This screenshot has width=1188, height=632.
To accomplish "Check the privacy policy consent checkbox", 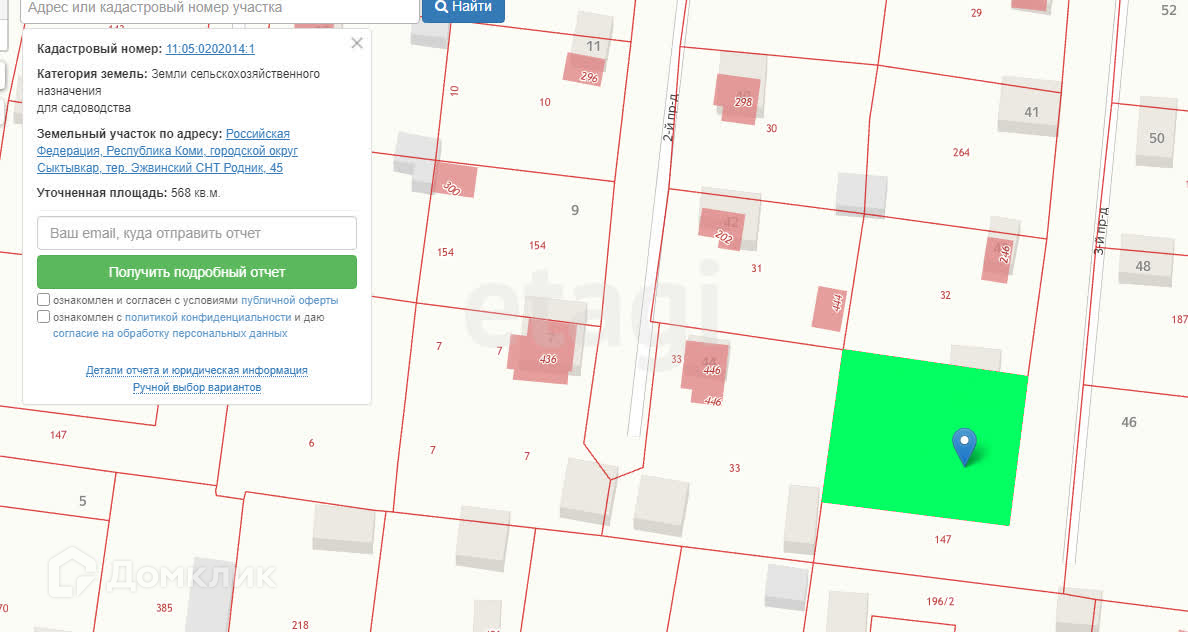I will [x=44, y=317].
